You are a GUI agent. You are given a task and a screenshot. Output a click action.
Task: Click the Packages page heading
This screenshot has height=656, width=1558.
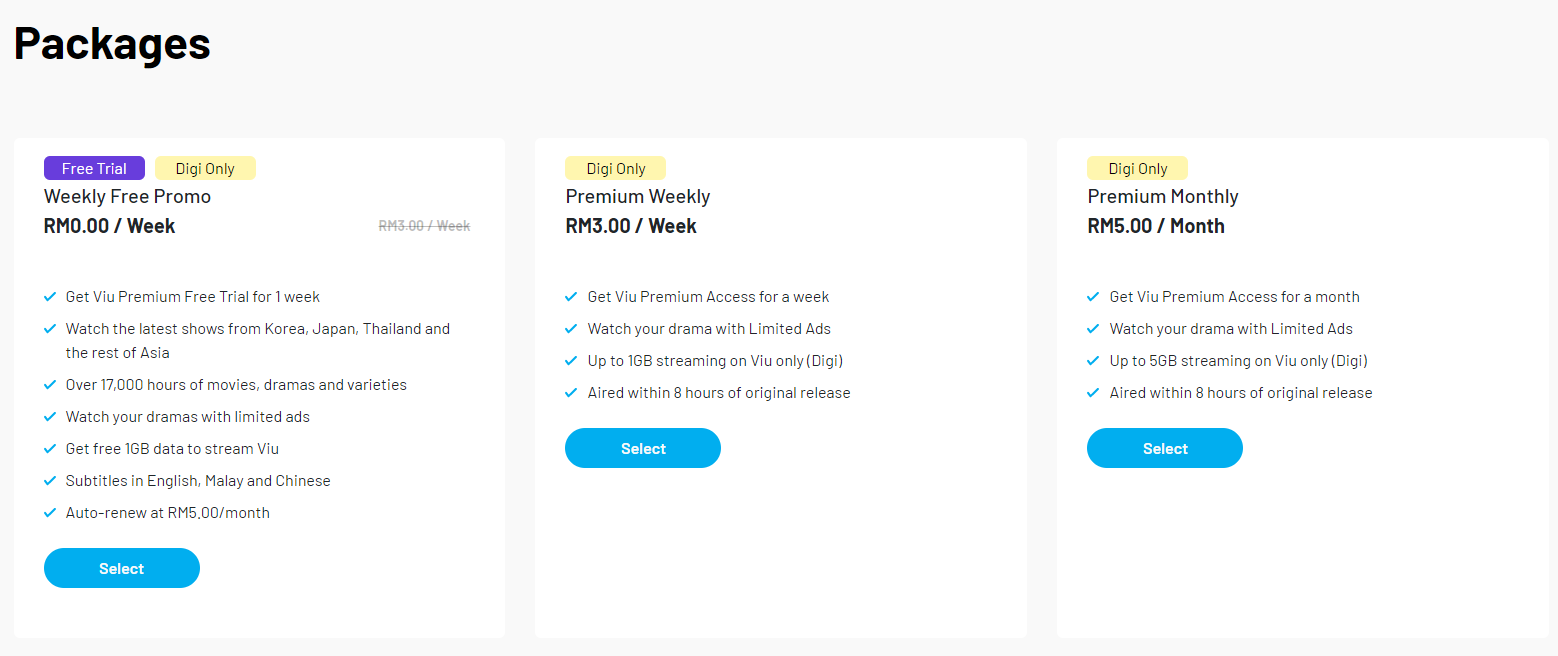pos(112,43)
